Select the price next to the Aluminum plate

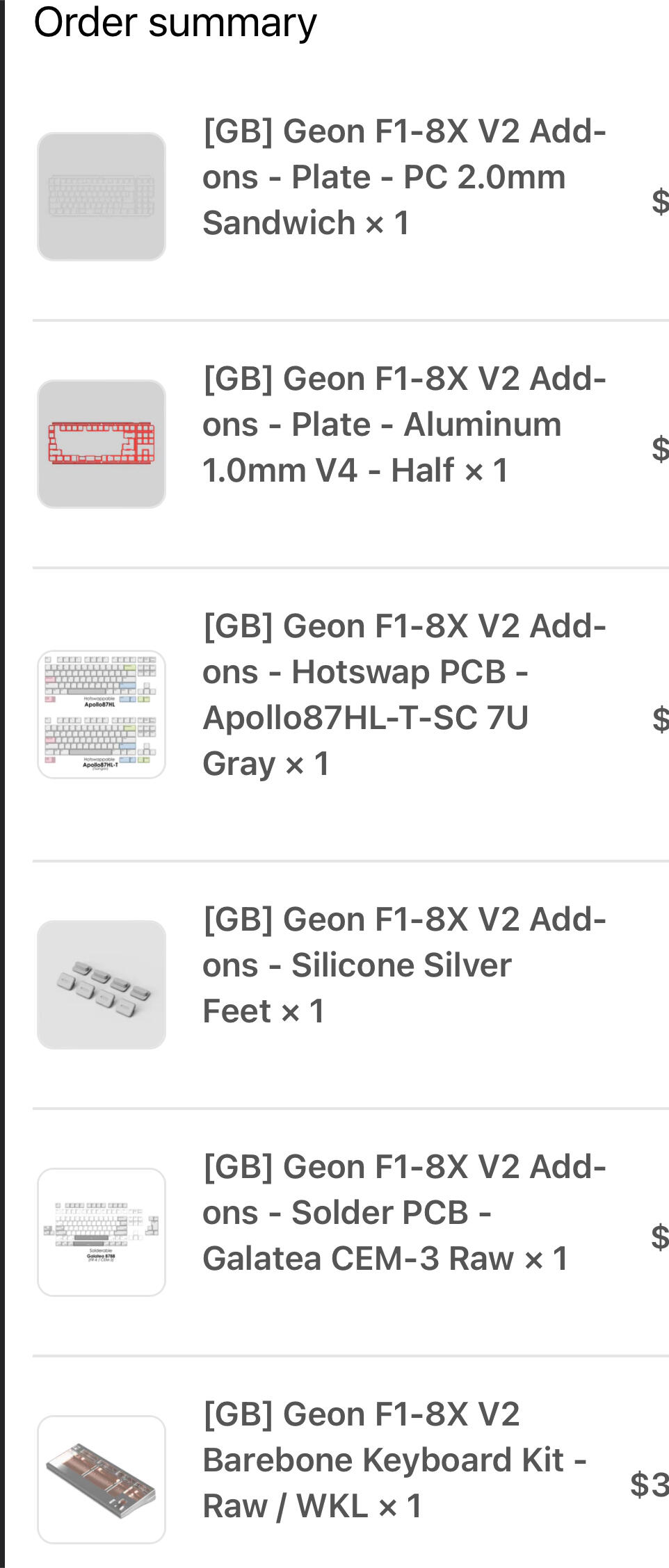[659, 448]
